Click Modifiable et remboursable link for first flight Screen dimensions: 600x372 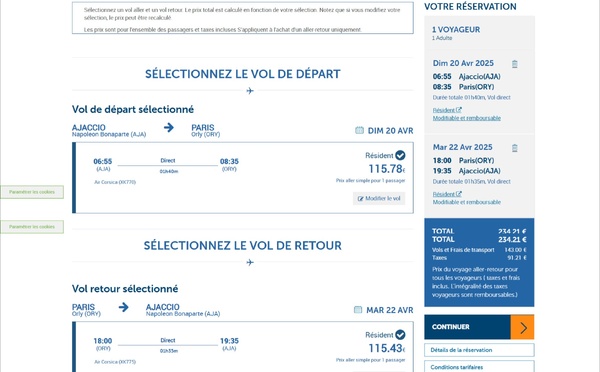(466, 118)
